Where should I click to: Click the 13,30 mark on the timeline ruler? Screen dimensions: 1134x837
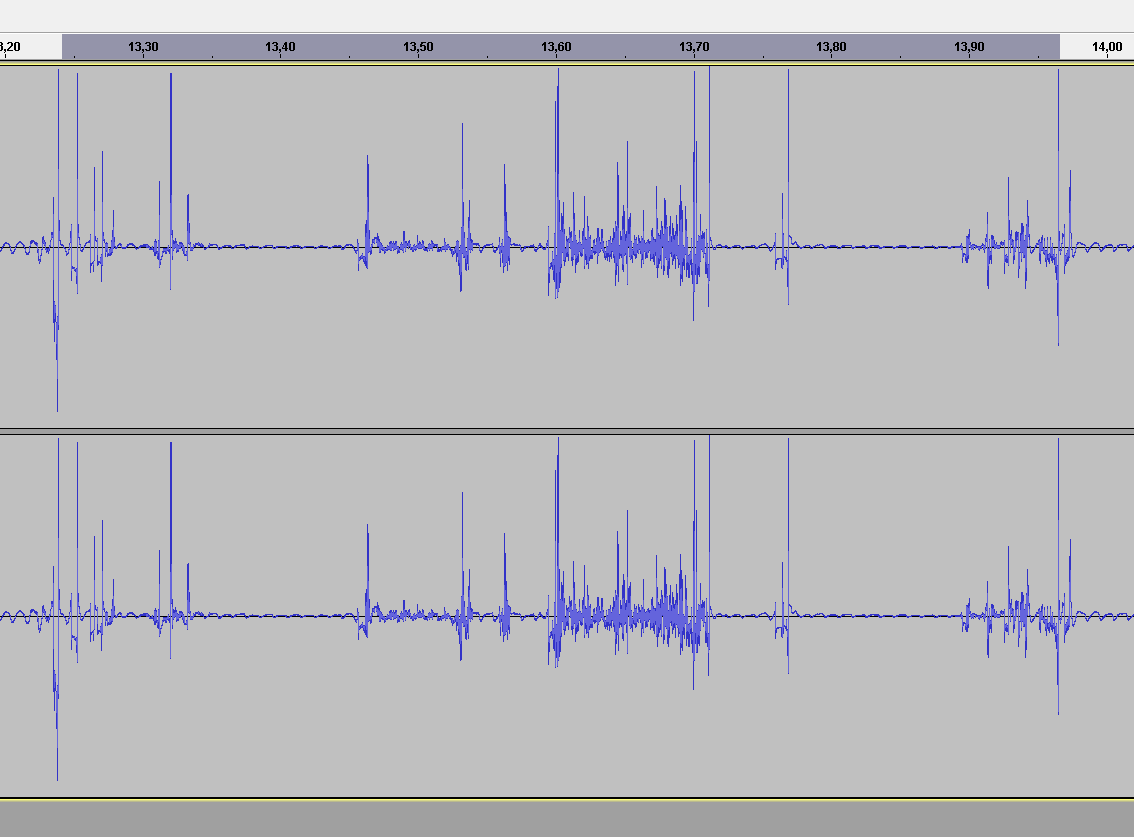[x=143, y=47]
